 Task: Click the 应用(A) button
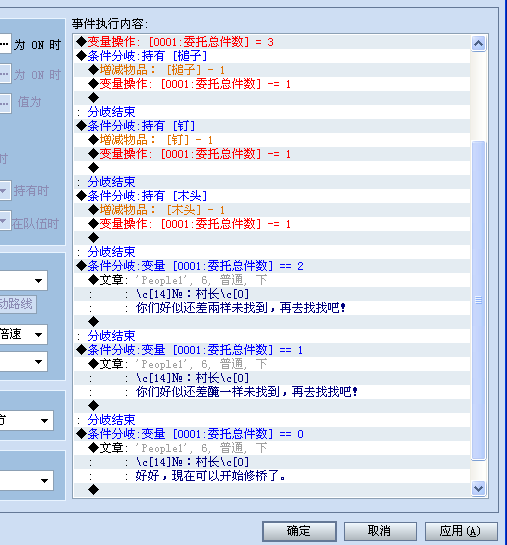coord(461,531)
